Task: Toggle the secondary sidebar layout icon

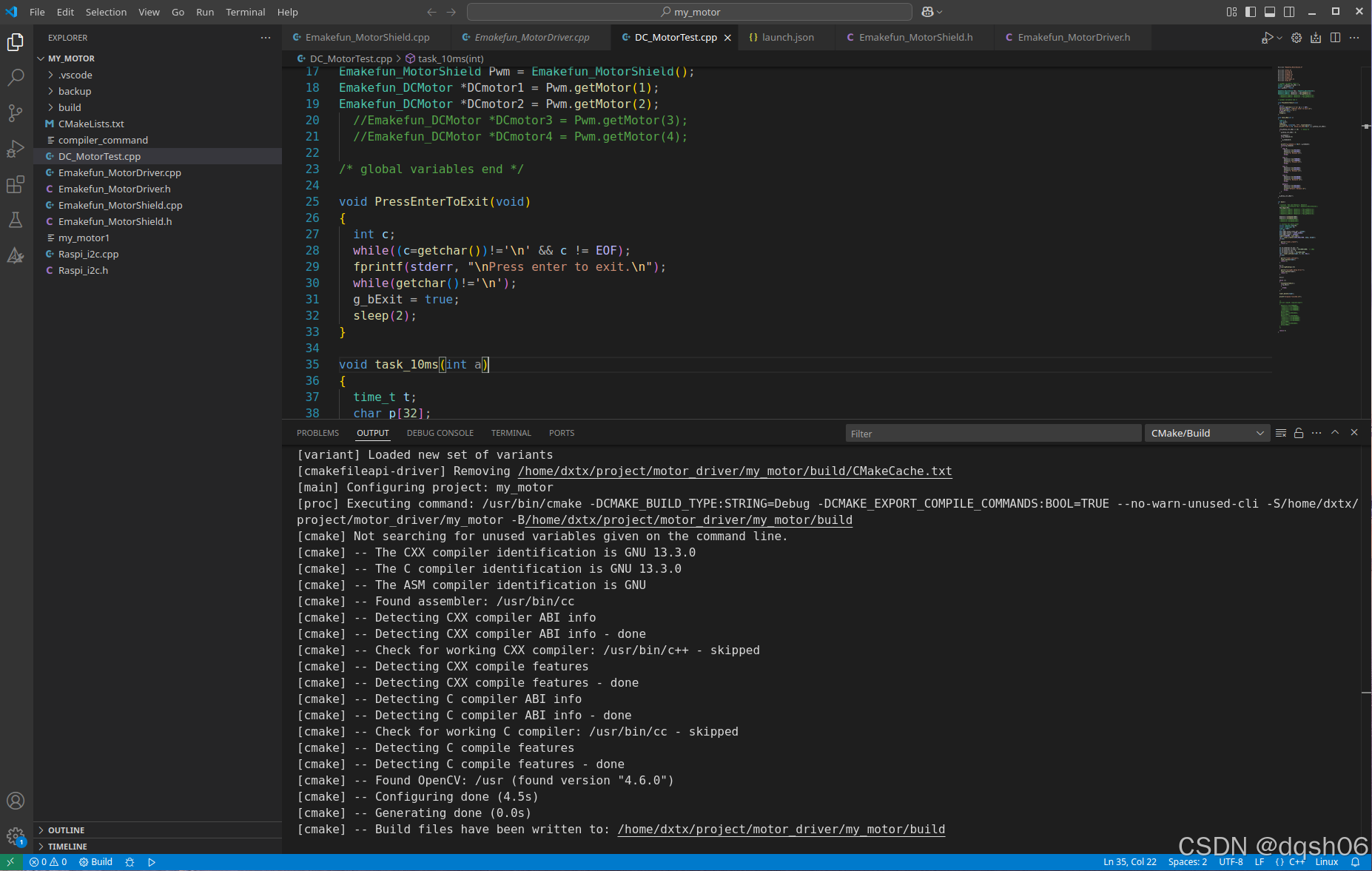Action: coord(1289,12)
